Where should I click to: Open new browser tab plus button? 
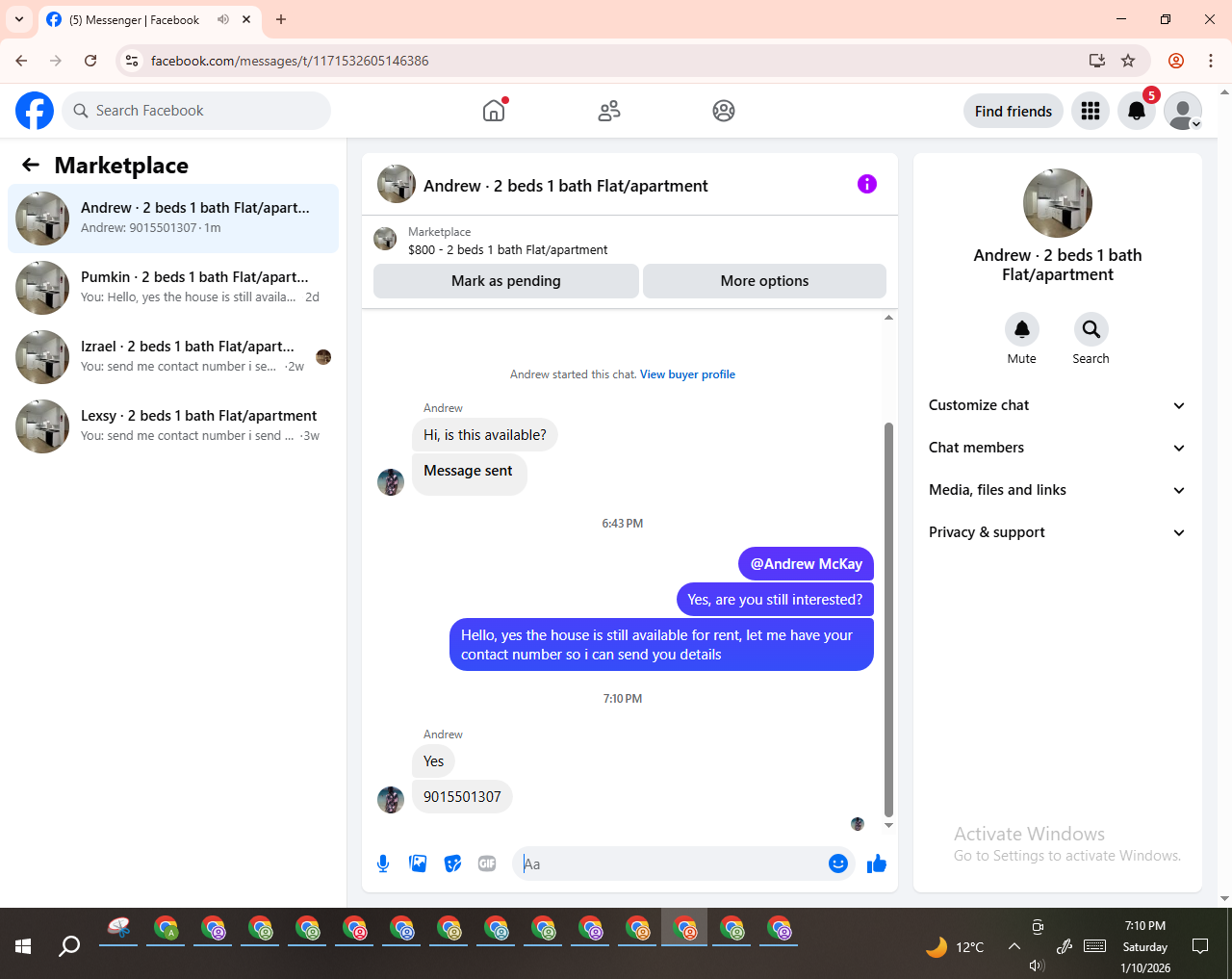281,19
